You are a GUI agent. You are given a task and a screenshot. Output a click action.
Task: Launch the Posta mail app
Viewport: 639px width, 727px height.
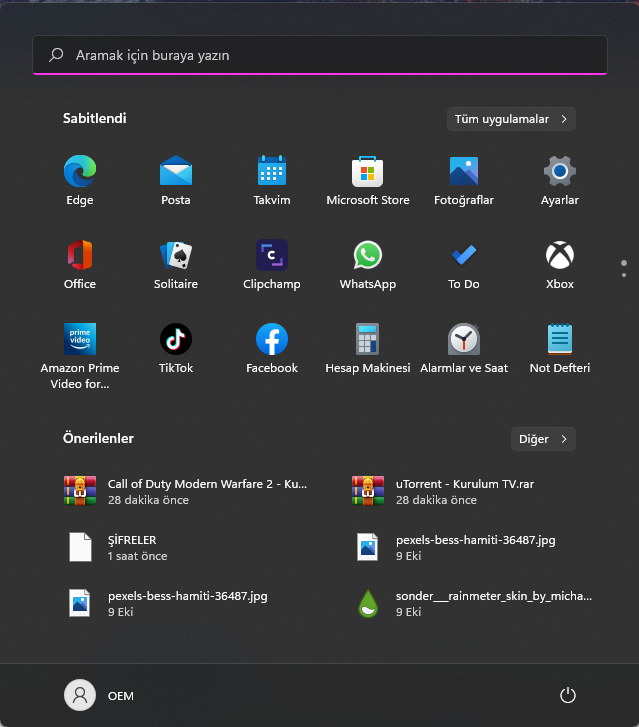tap(176, 180)
